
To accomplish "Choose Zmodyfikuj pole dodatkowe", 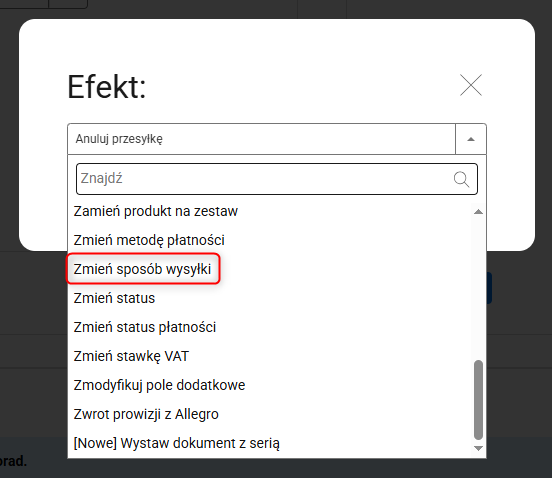I will [159, 385].
